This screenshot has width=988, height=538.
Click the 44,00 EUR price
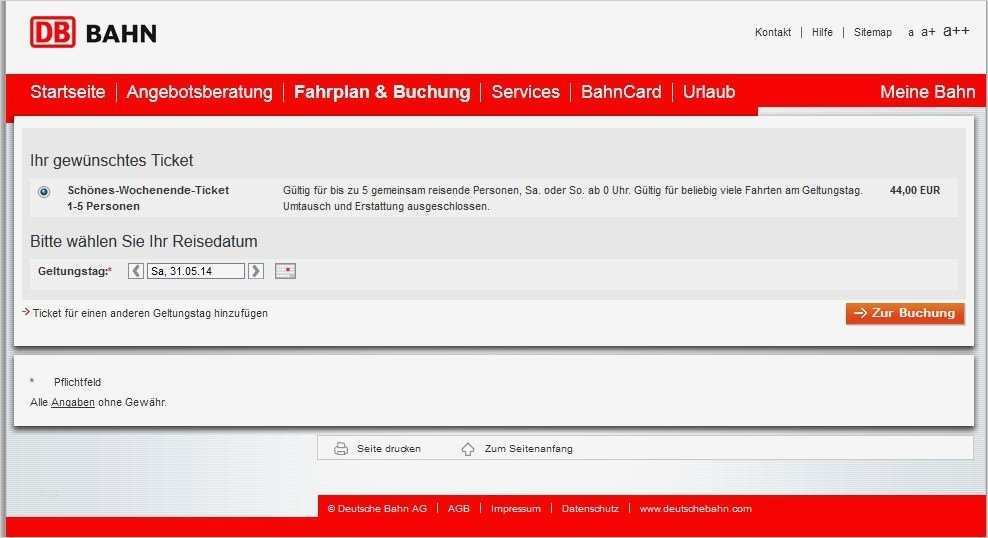point(914,190)
